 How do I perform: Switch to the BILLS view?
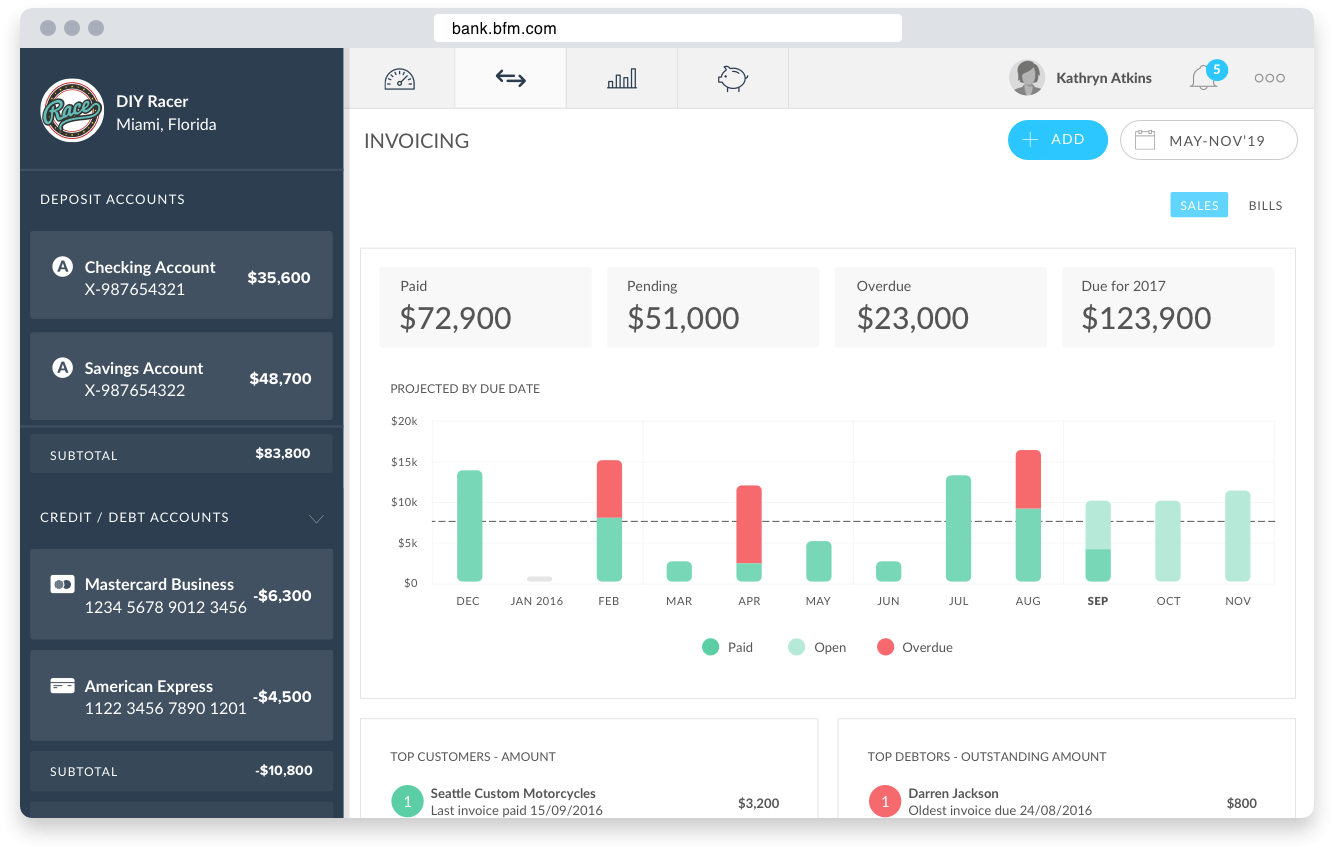pos(1265,205)
